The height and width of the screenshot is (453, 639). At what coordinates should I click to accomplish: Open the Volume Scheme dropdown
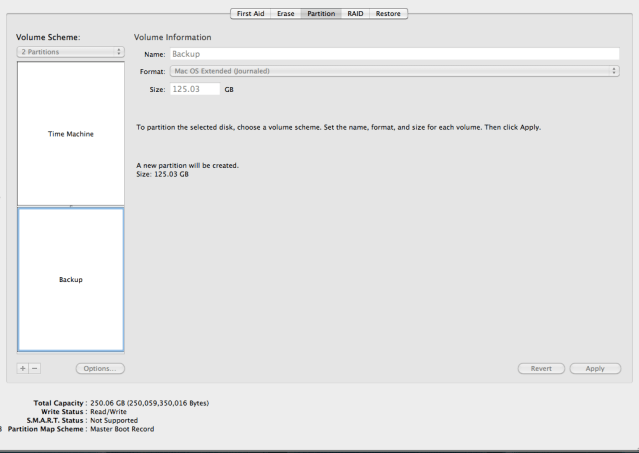70,50
